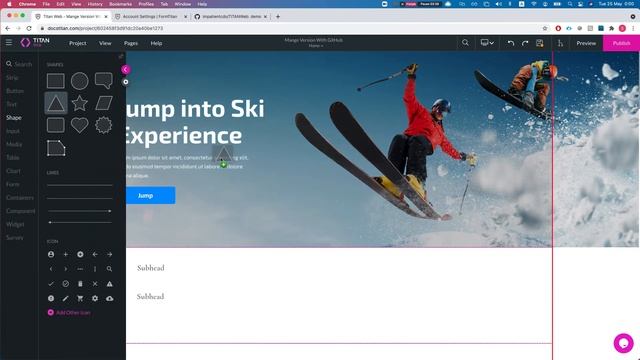
Task: Click the save icon in toolbar
Action: point(540,43)
